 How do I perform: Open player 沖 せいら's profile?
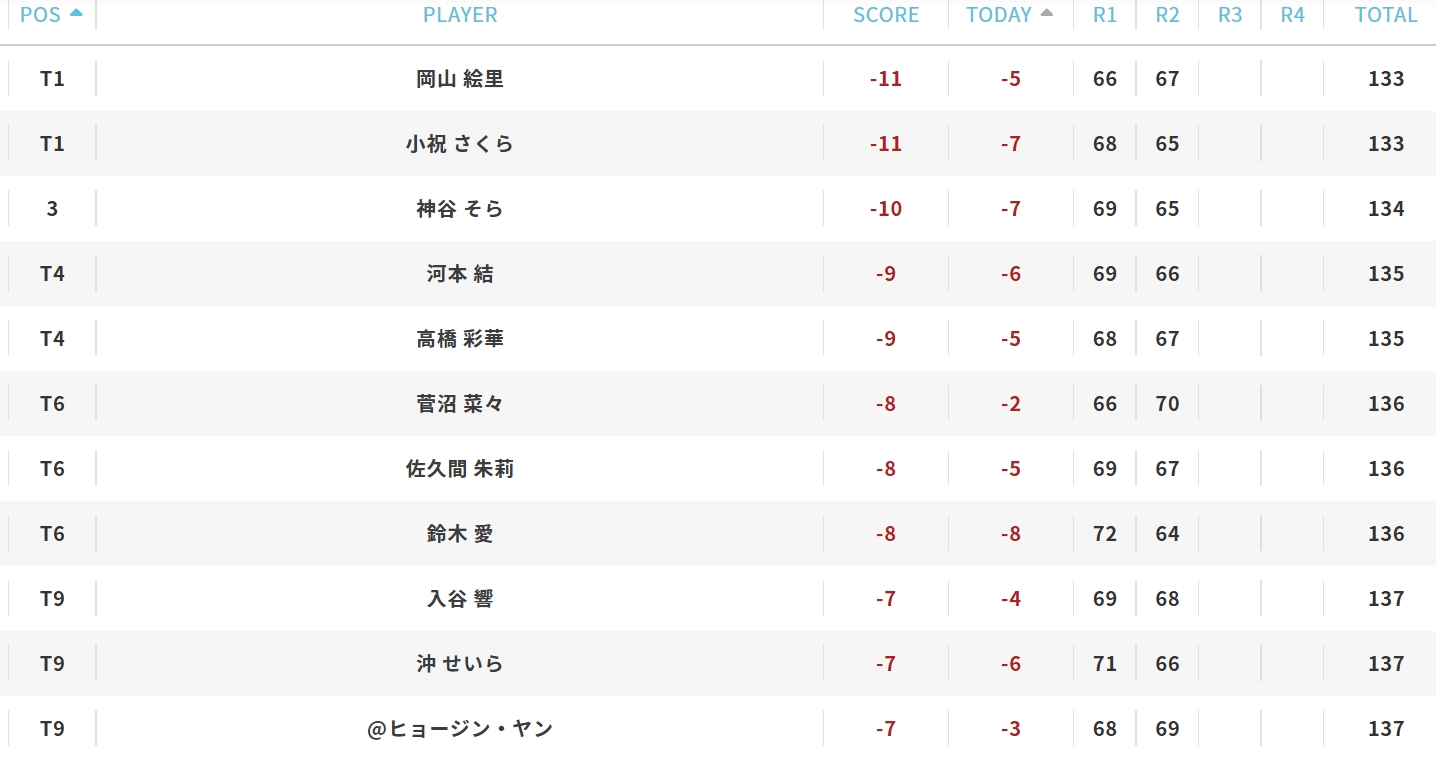[460, 664]
